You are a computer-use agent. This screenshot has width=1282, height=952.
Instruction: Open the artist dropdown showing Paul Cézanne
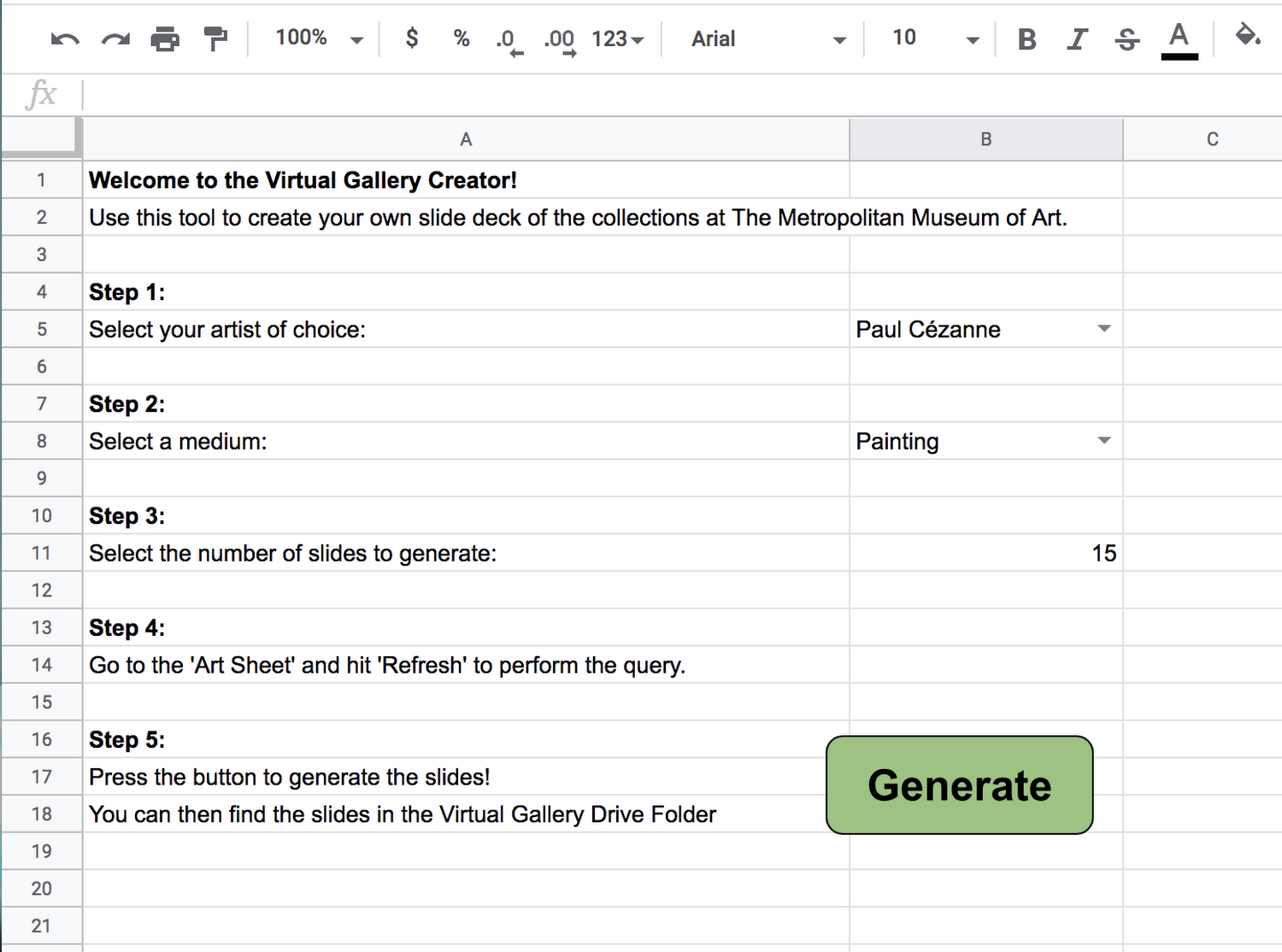click(1104, 329)
